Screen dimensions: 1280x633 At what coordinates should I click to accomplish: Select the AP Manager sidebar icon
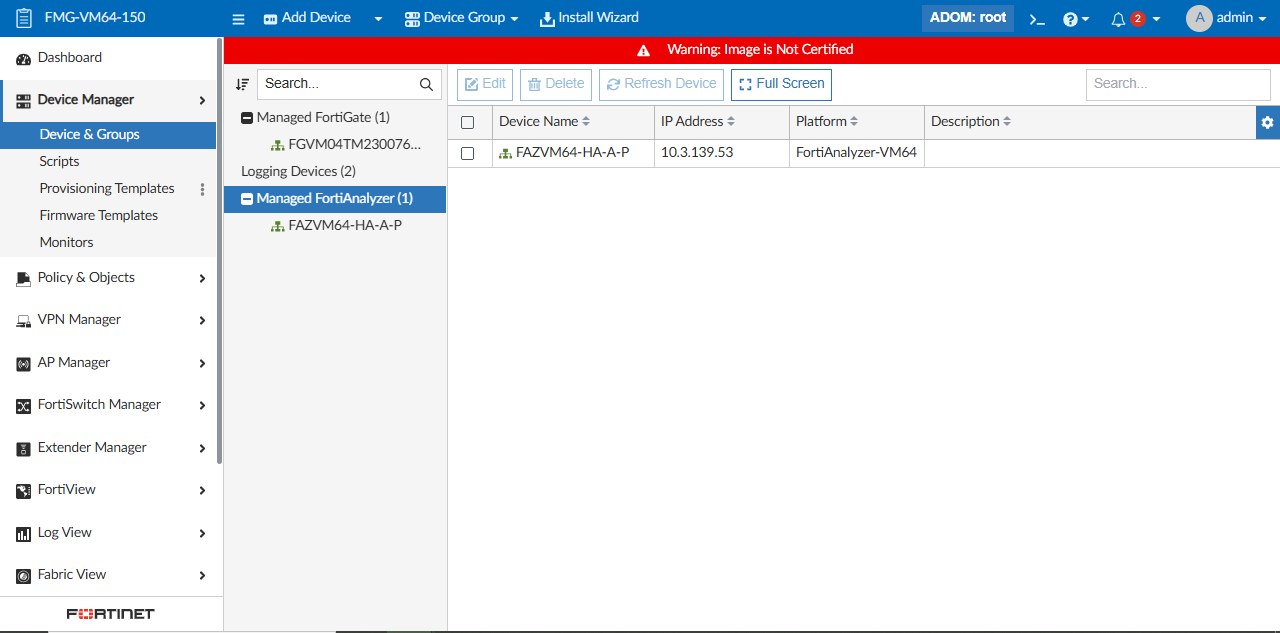(22, 362)
